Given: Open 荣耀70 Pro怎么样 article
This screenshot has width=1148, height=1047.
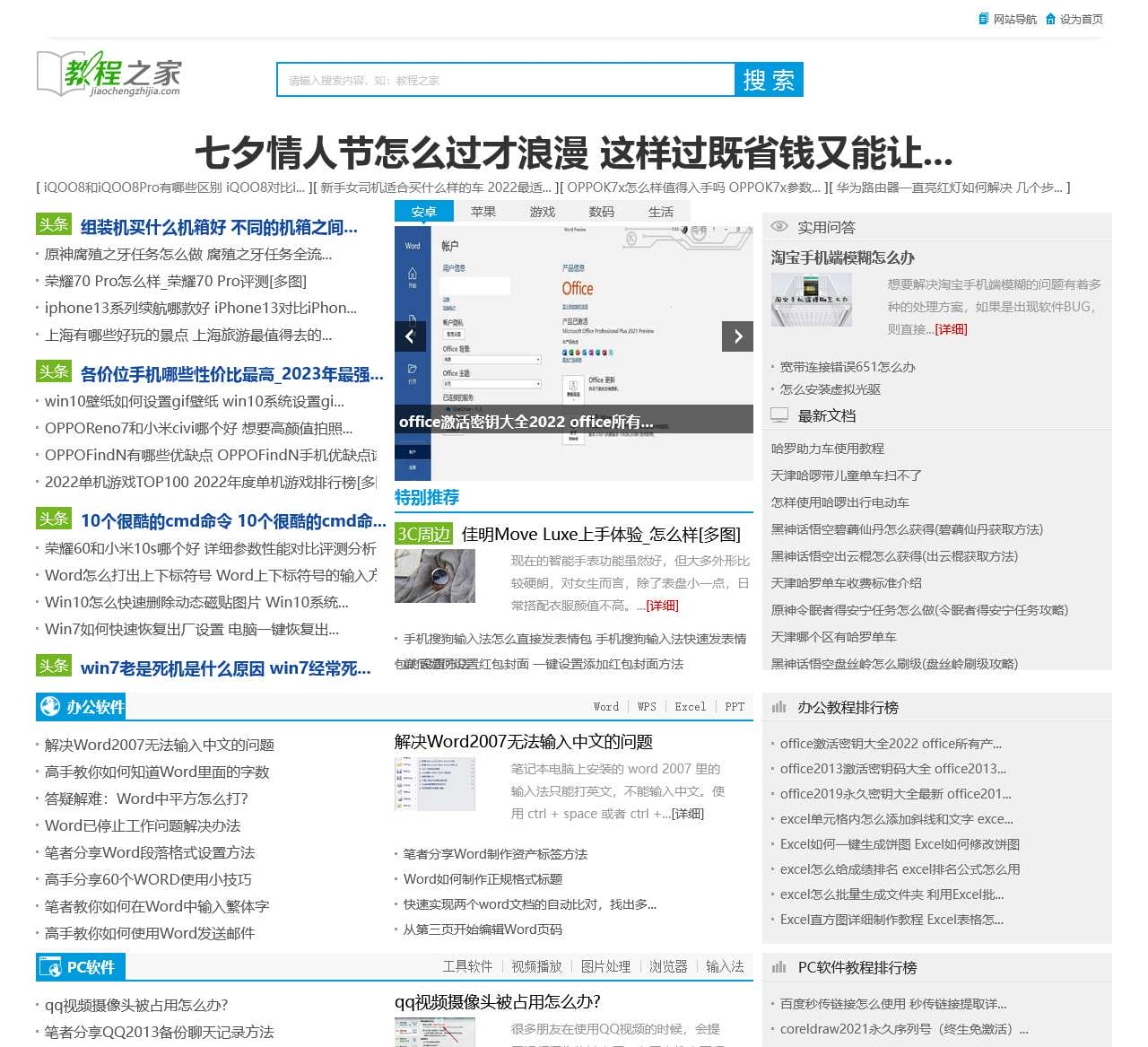Looking at the screenshot, I should [x=176, y=281].
